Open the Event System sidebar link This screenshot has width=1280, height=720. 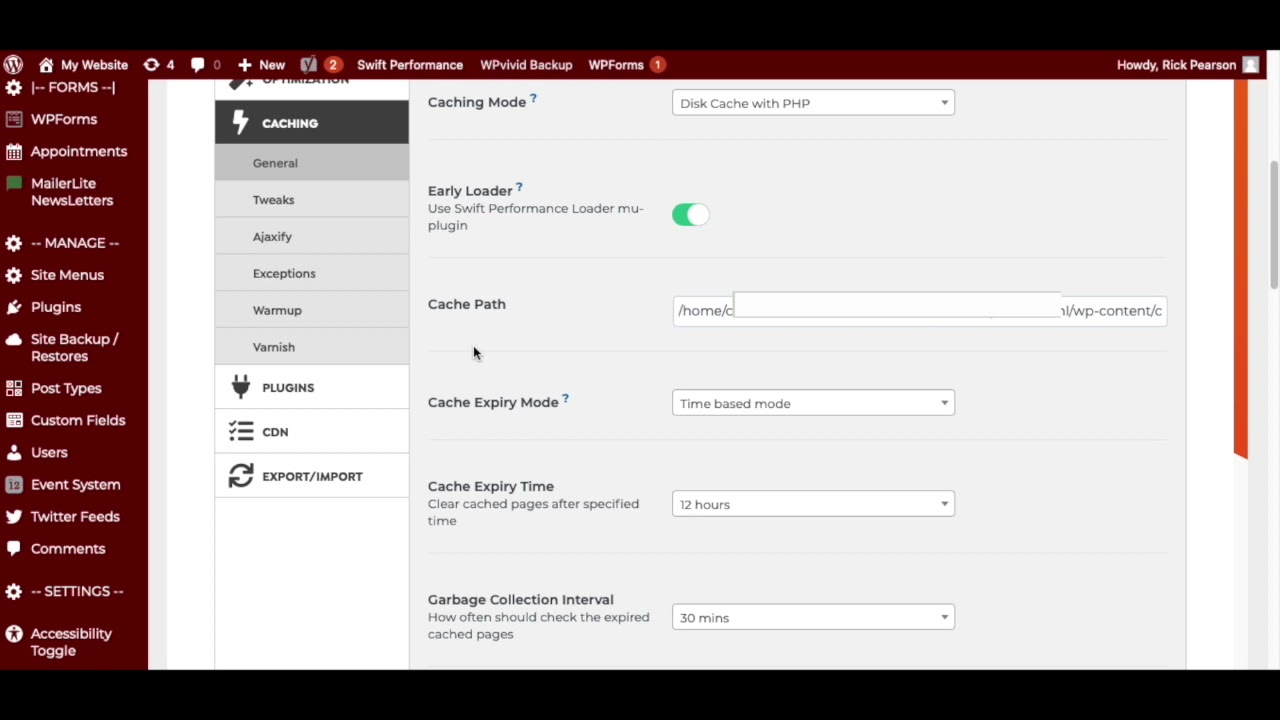click(x=75, y=485)
